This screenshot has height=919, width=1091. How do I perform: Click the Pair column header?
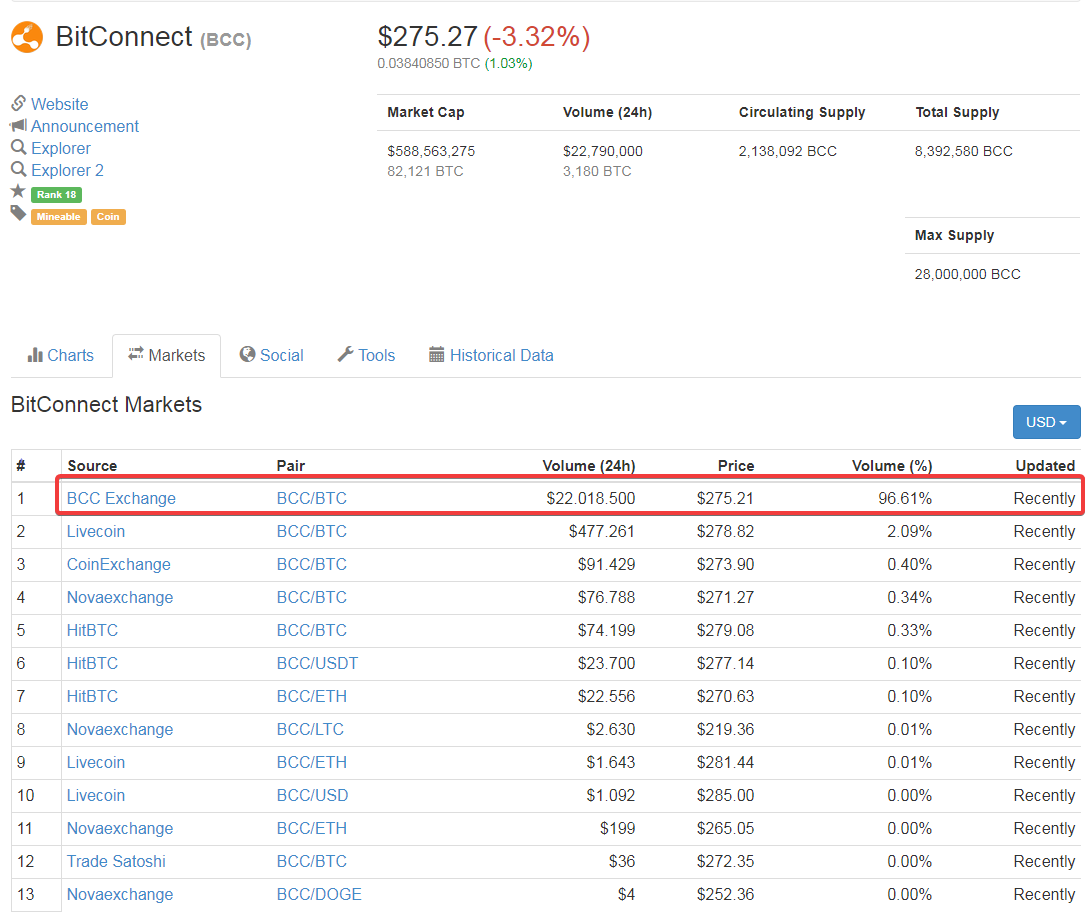tap(291, 466)
